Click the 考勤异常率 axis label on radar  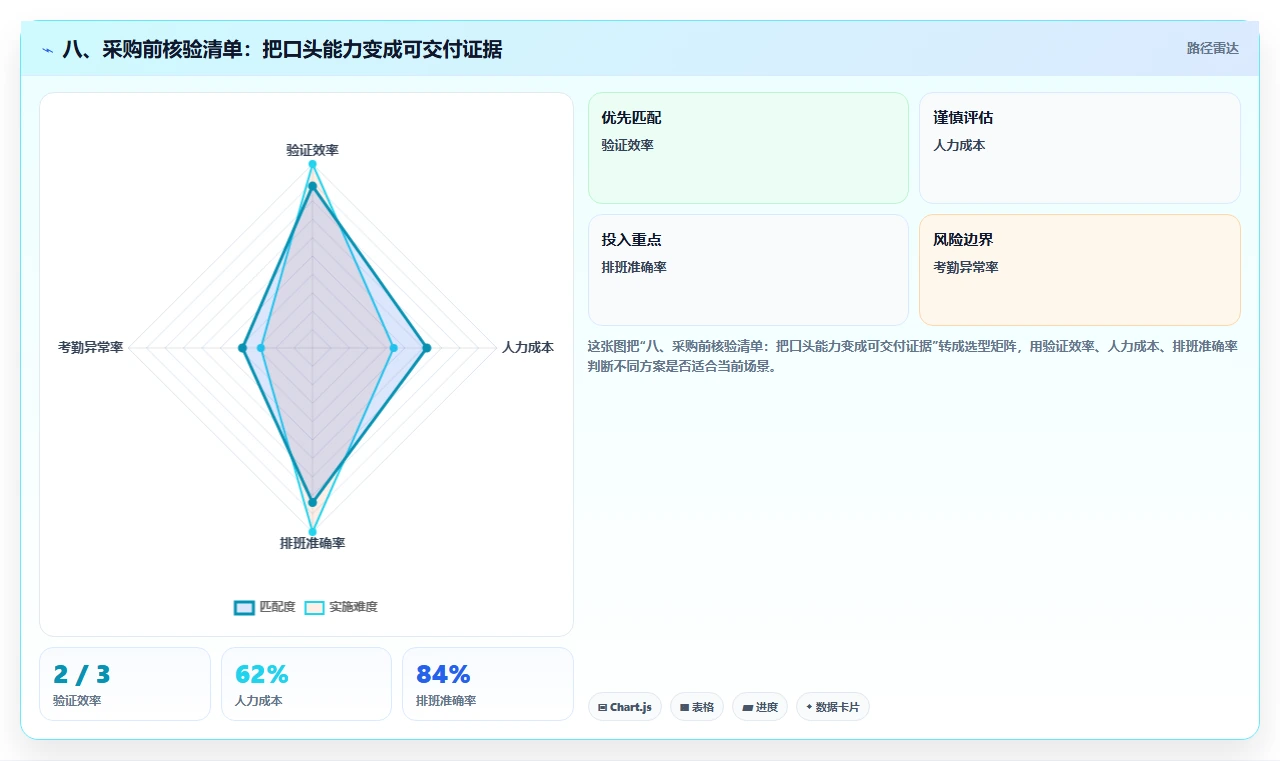click(x=91, y=348)
